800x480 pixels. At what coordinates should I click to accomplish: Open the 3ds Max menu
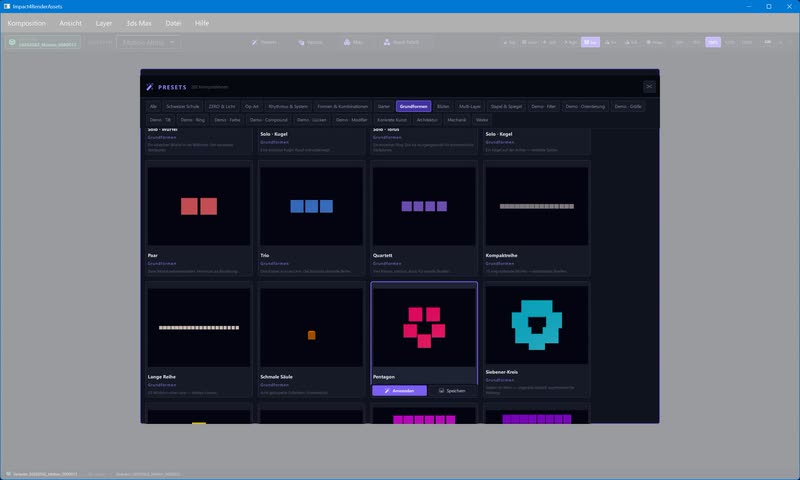click(139, 23)
